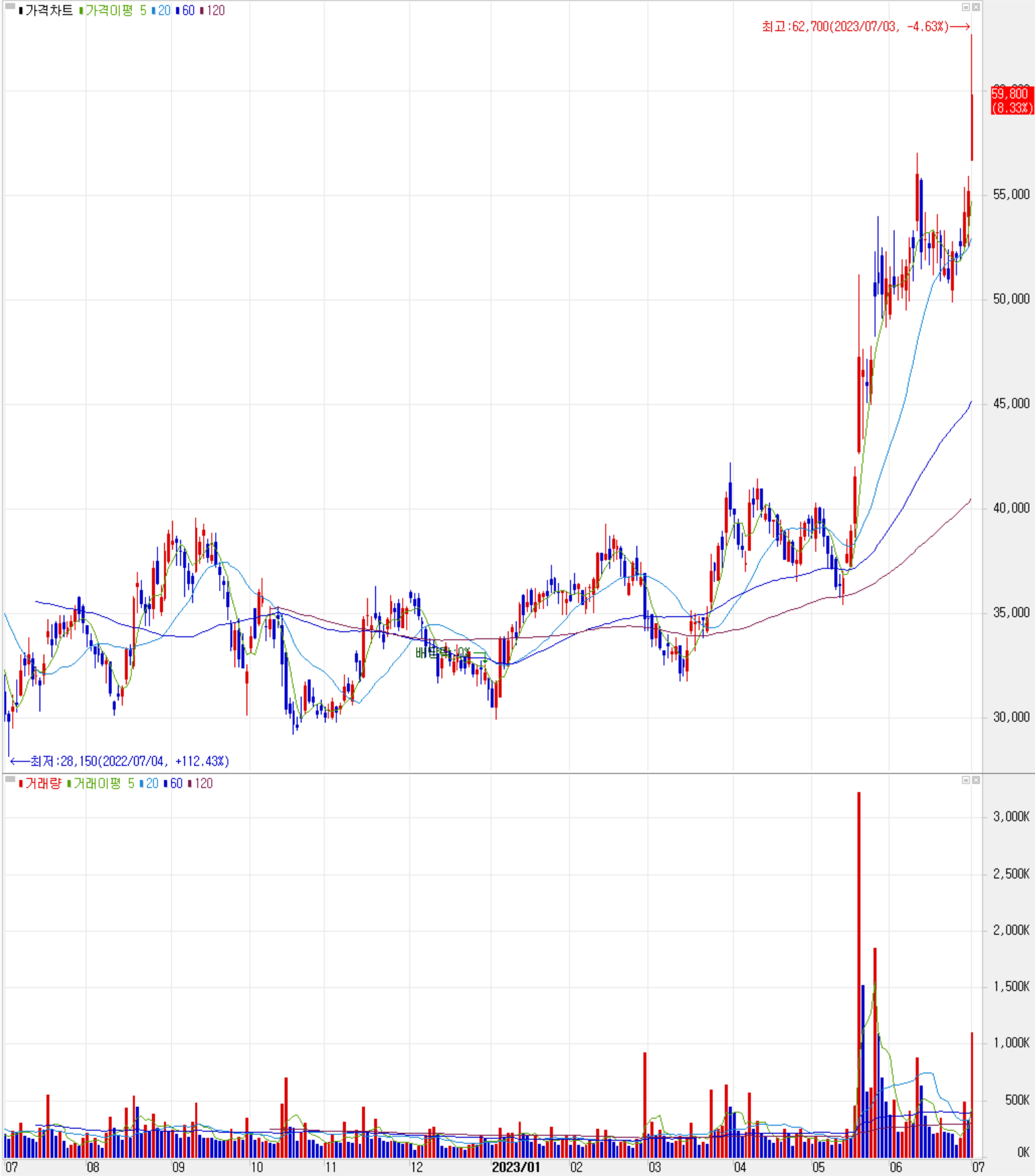The image size is (1035, 1176).
Task: Click the gray handle beside 거래량
Action: [x=10, y=779]
